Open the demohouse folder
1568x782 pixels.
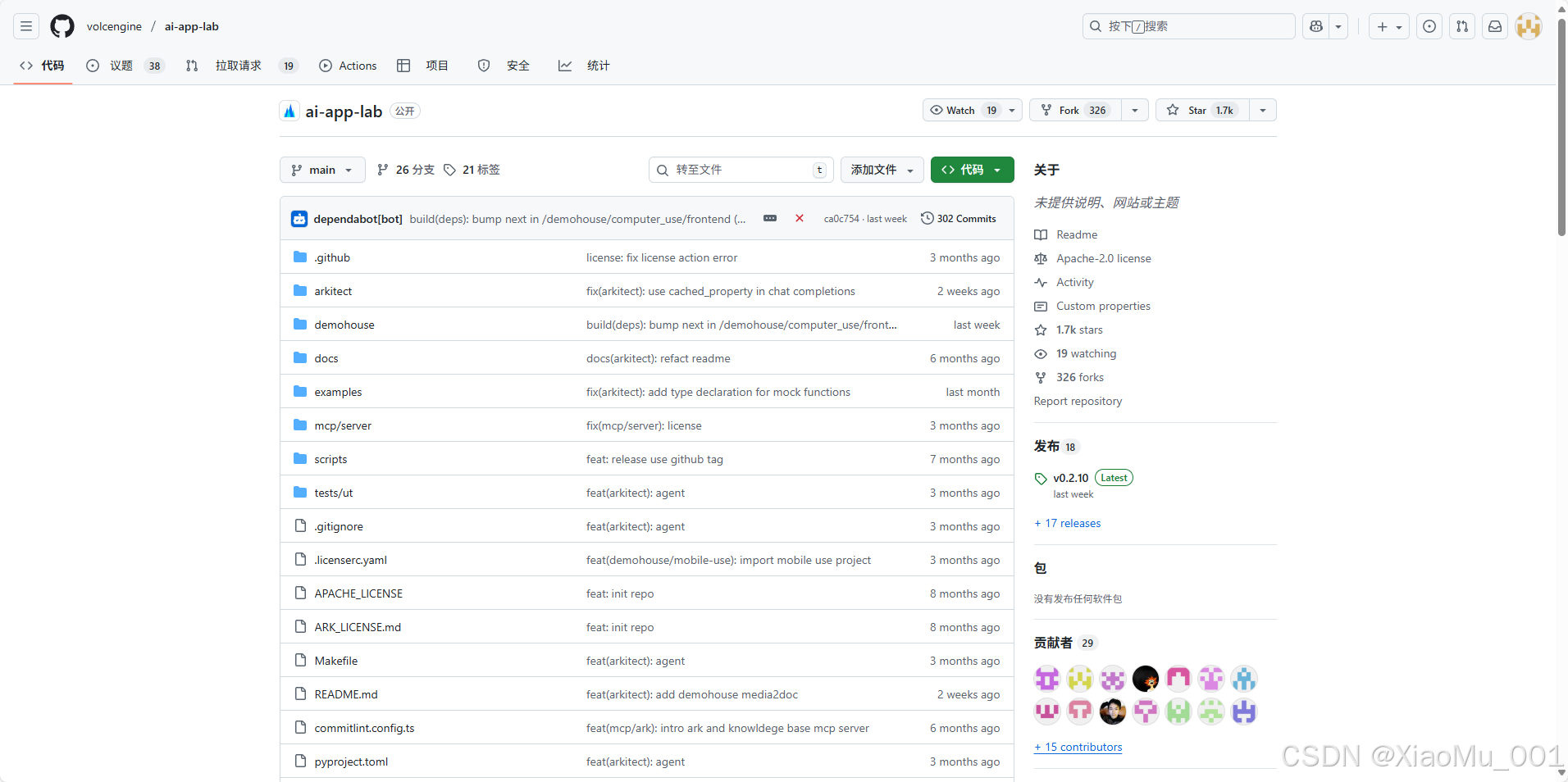(344, 325)
